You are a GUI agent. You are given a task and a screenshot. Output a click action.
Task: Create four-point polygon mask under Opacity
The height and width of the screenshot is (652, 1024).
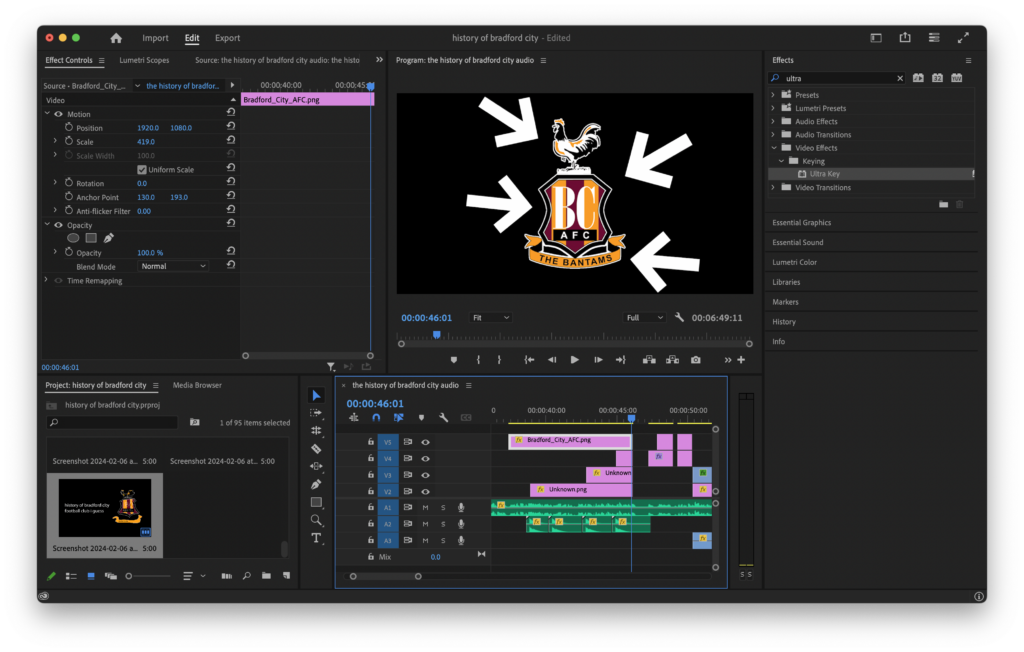(x=91, y=238)
